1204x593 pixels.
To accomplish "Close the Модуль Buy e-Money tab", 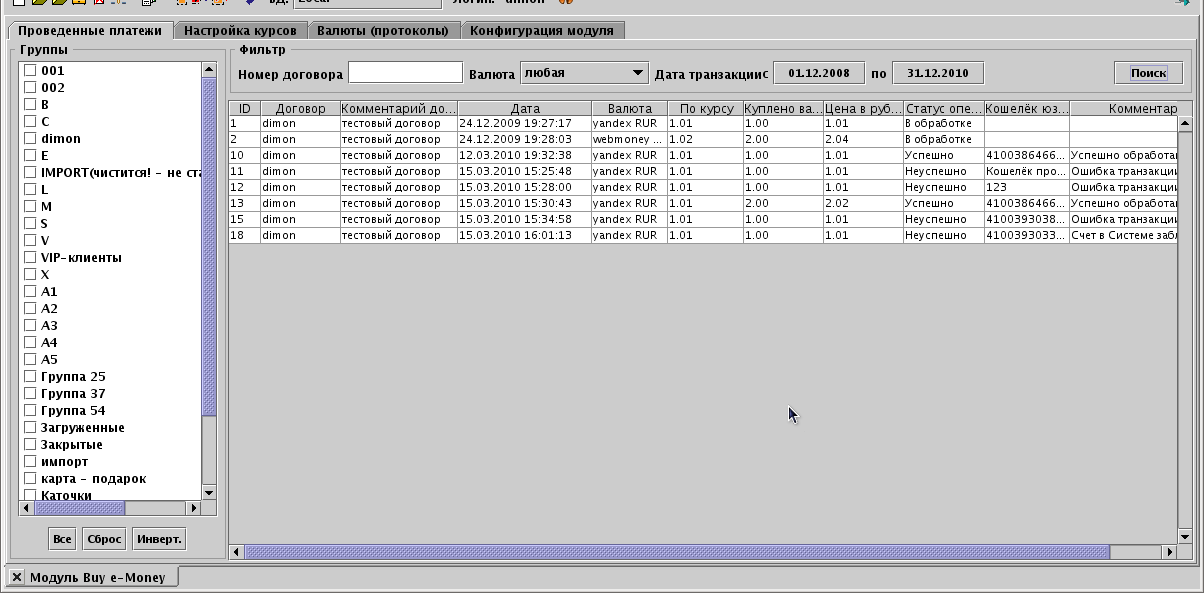I will pos(17,577).
